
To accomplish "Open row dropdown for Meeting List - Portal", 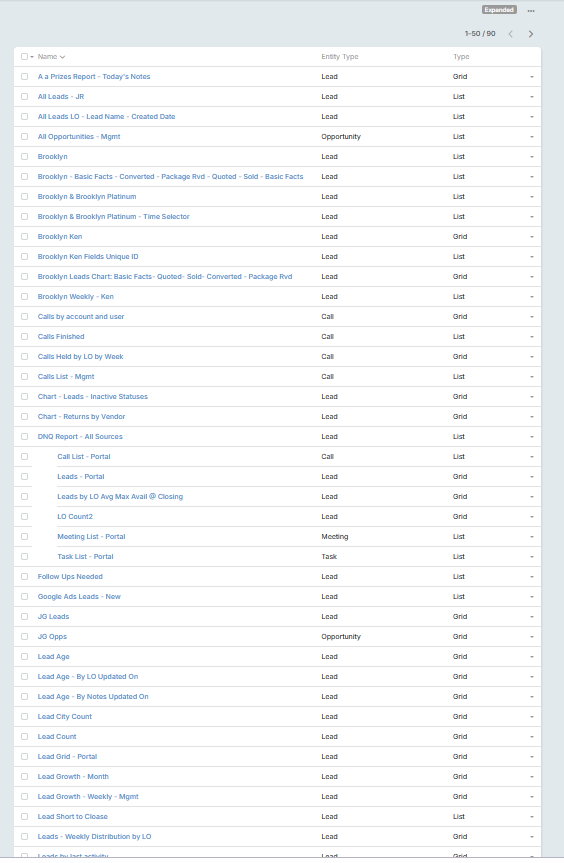I will pos(532,537).
